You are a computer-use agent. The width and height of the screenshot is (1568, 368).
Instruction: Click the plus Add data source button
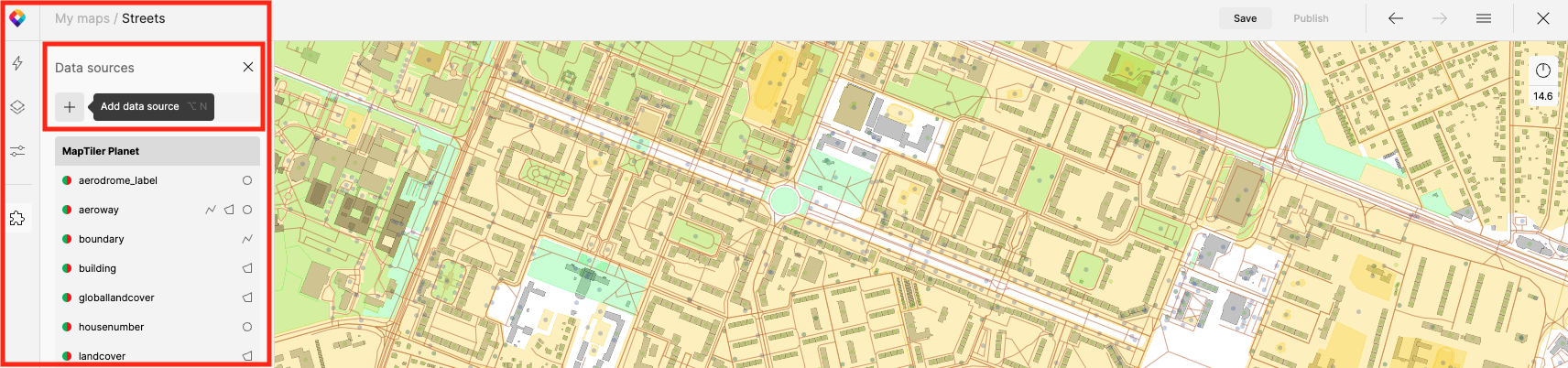click(70, 107)
